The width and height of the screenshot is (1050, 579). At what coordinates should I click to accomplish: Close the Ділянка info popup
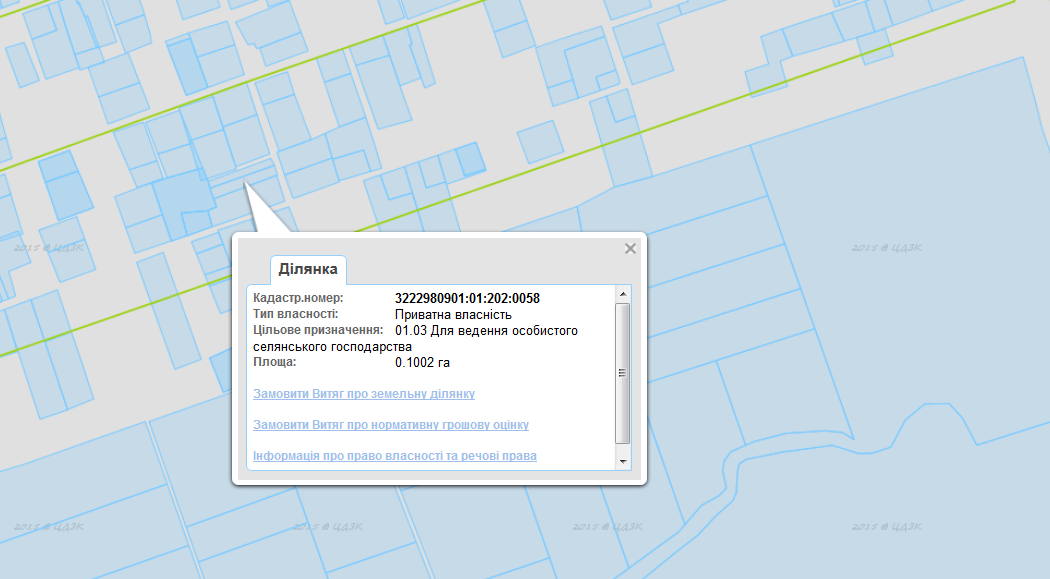(x=630, y=248)
